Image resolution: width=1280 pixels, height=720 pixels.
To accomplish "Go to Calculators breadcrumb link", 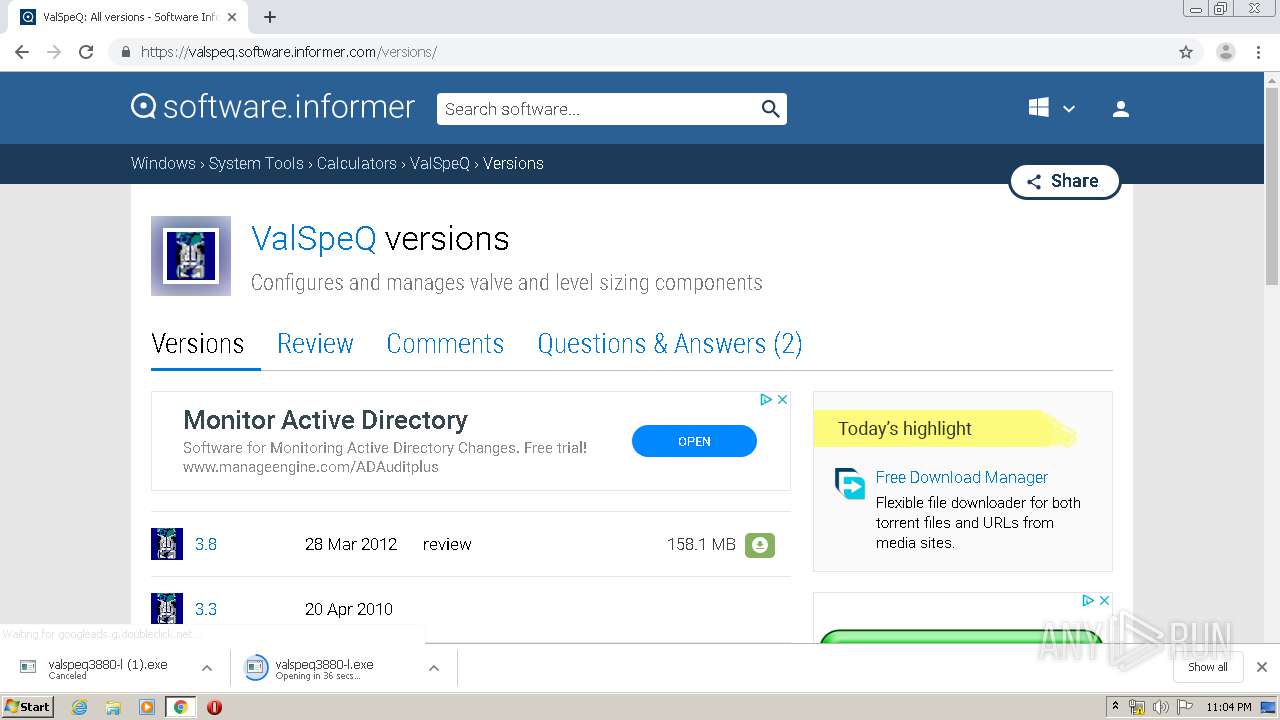I will coord(357,163).
